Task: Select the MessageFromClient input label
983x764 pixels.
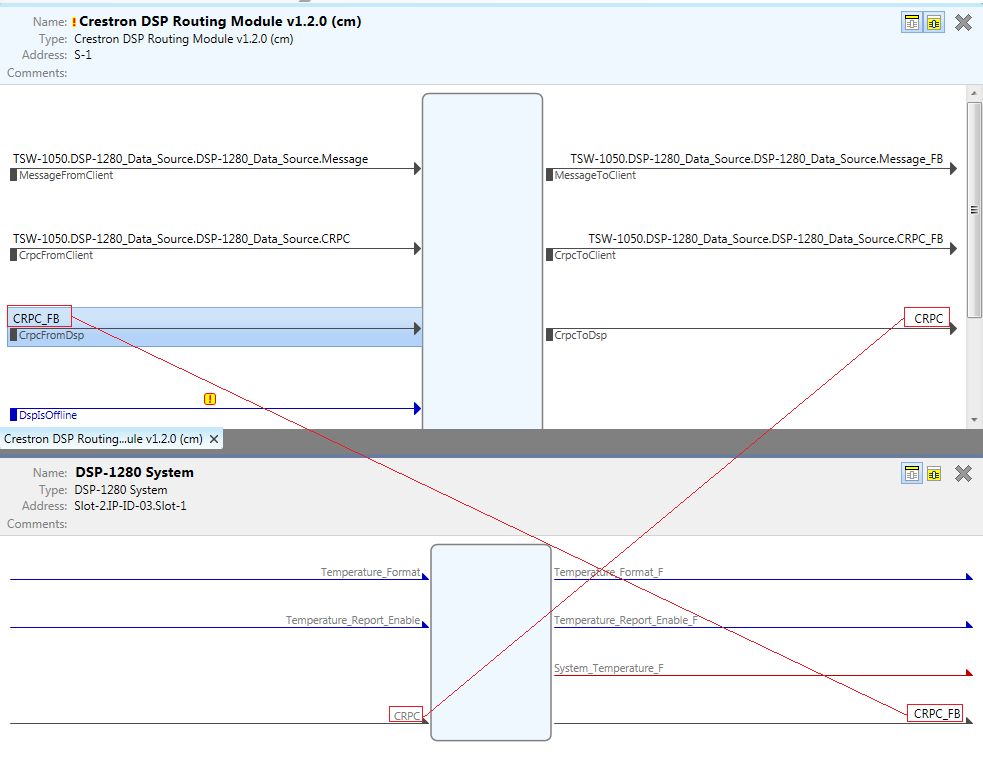Action: click(x=66, y=175)
